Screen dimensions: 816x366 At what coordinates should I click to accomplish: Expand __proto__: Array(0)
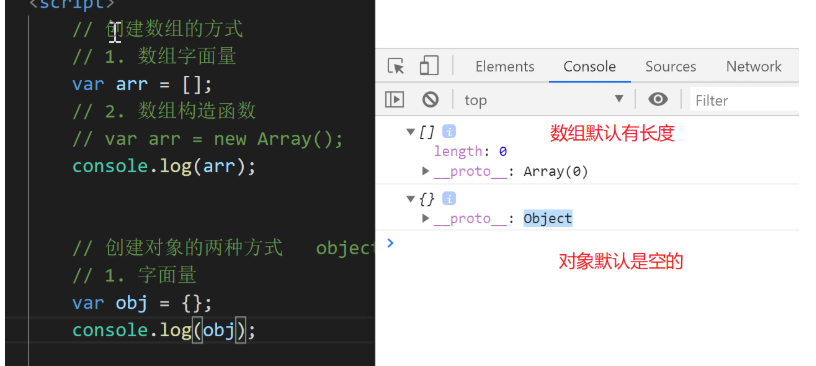point(426,171)
